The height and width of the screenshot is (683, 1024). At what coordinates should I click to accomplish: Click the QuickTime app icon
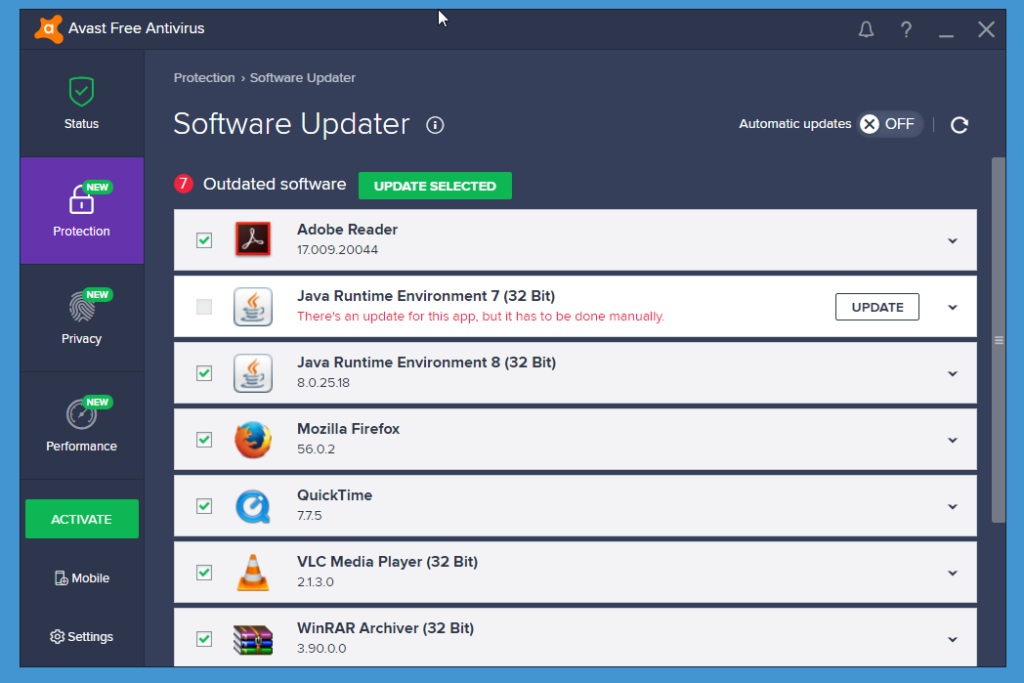coord(253,506)
